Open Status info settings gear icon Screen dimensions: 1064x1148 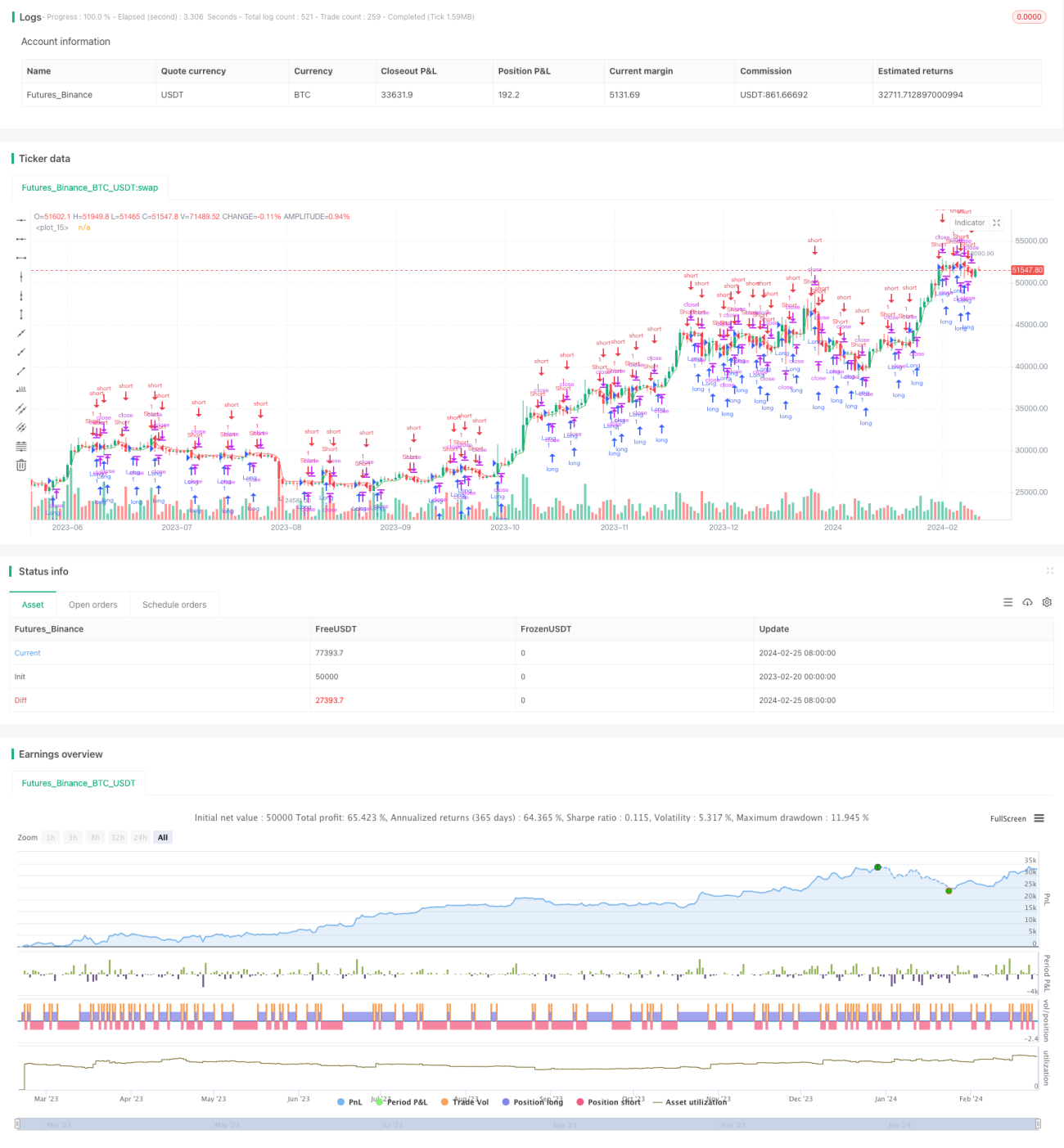point(1047,602)
